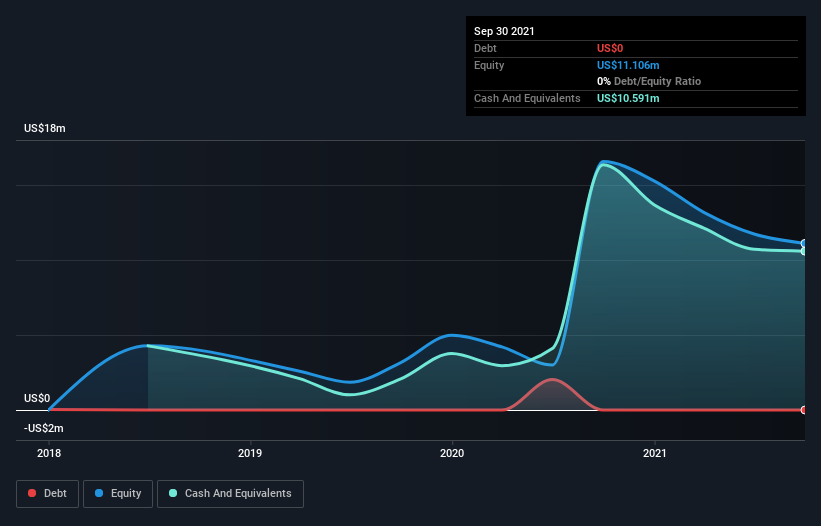Click the blue Equity legend dot

point(99,493)
